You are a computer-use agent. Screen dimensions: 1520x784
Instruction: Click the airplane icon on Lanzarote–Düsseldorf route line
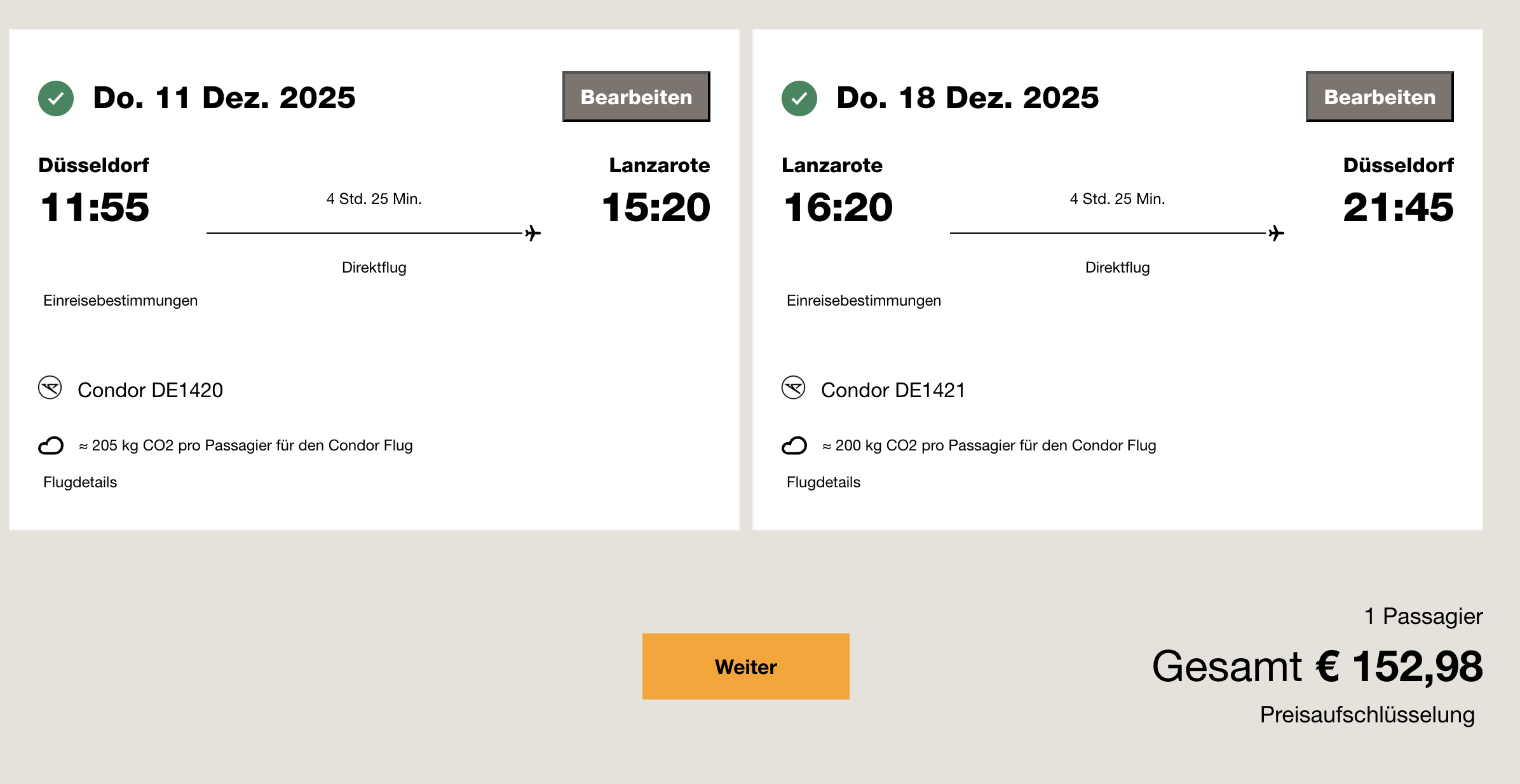click(x=1275, y=233)
